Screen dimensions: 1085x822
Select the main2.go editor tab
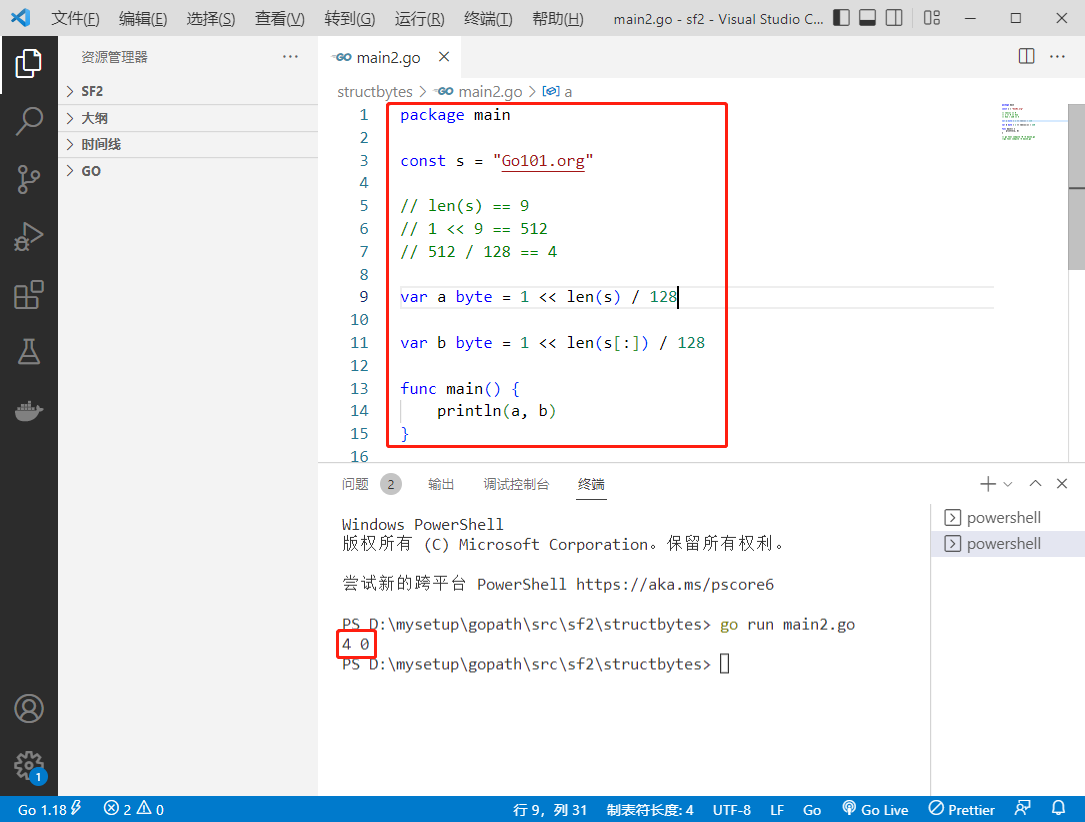click(388, 57)
